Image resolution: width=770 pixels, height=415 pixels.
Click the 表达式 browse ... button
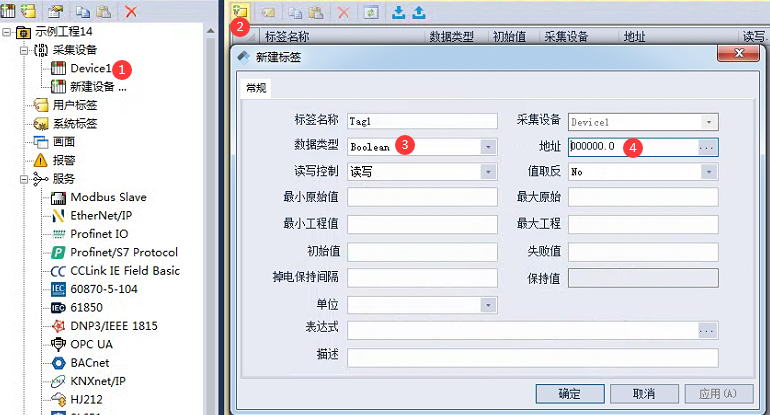click(707, 331)
